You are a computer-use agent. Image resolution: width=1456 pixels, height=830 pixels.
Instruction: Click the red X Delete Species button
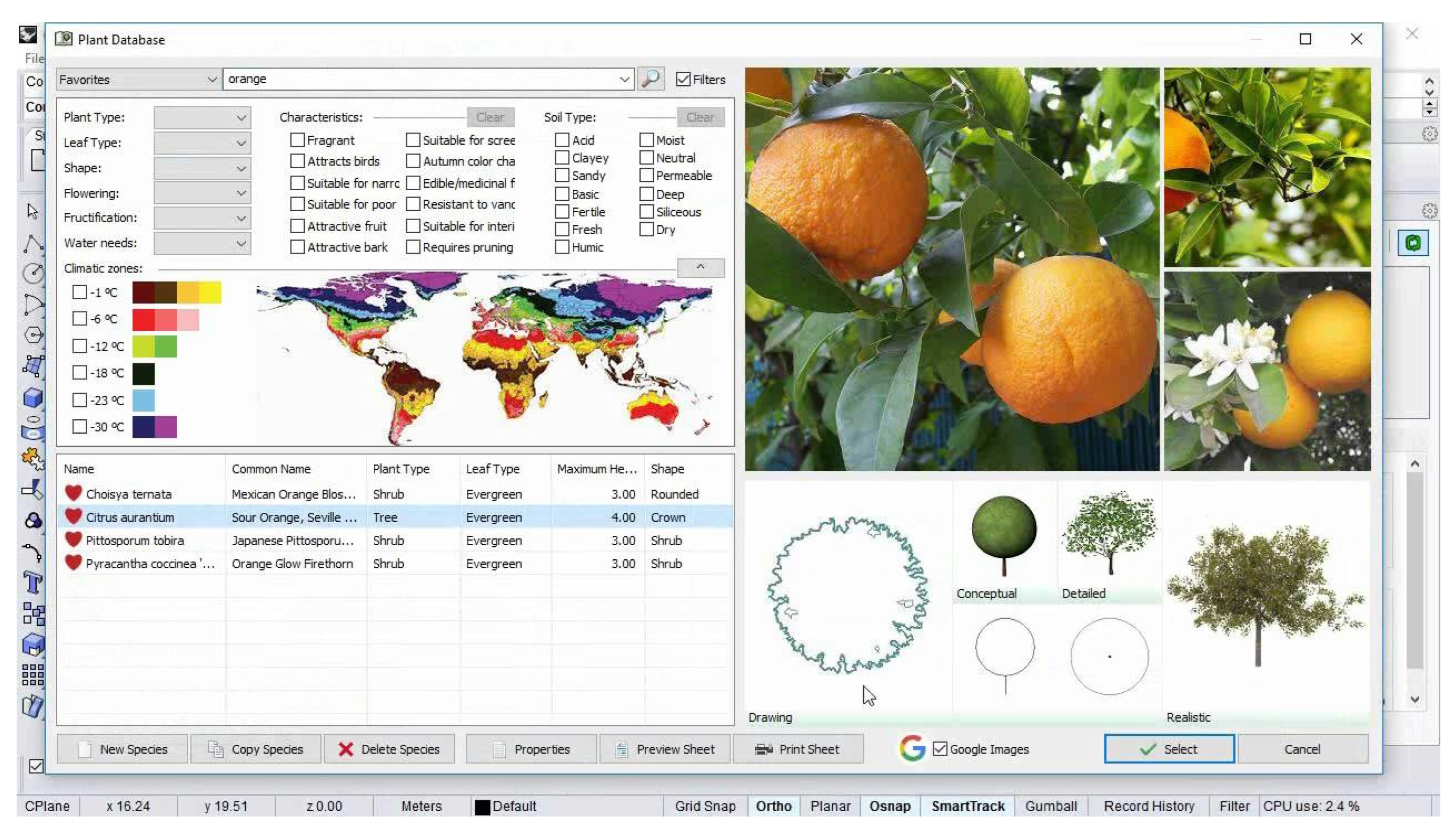pos(389,748)
